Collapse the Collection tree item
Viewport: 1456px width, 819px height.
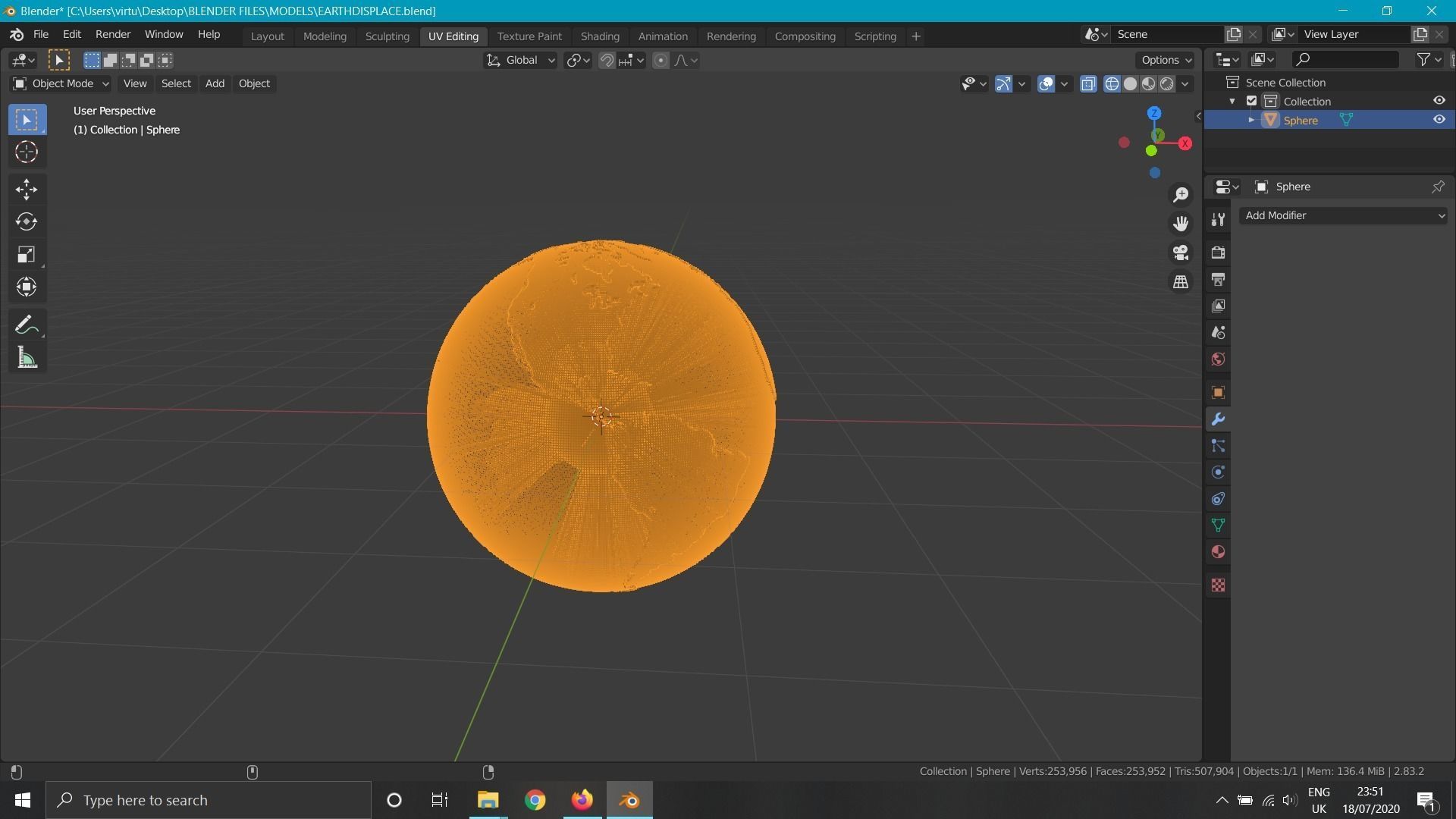(x=1232, y=101)
